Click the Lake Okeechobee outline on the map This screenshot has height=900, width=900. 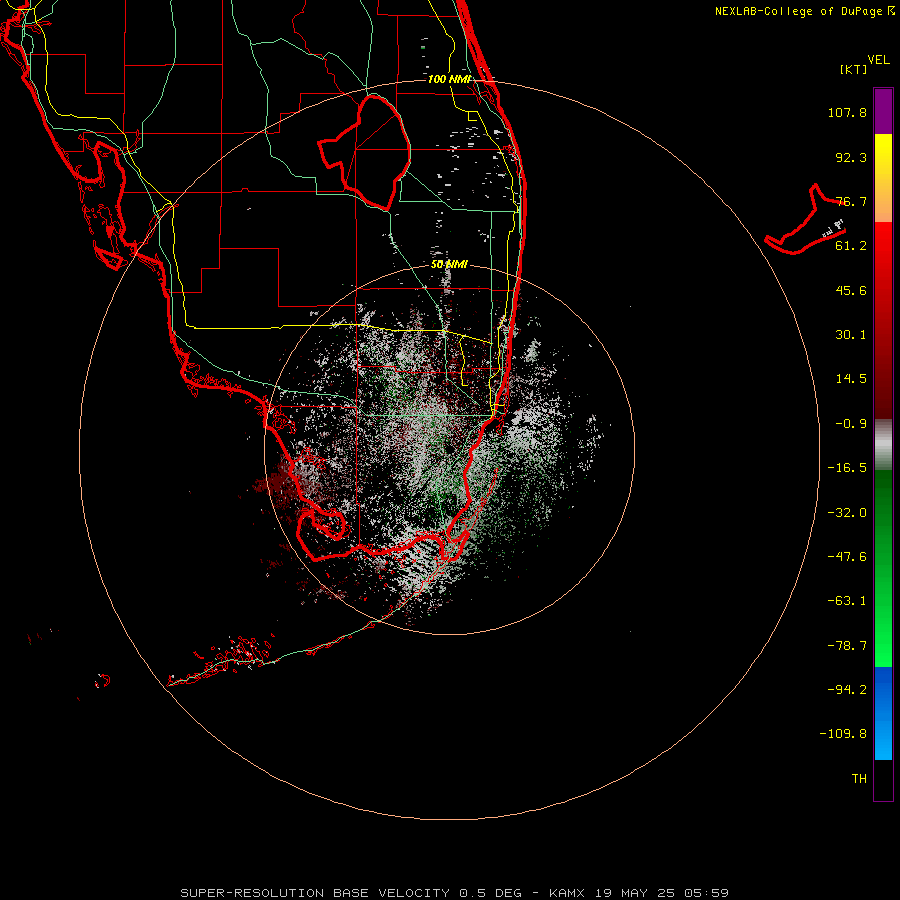pyautogui.click(x=365, y=152)
